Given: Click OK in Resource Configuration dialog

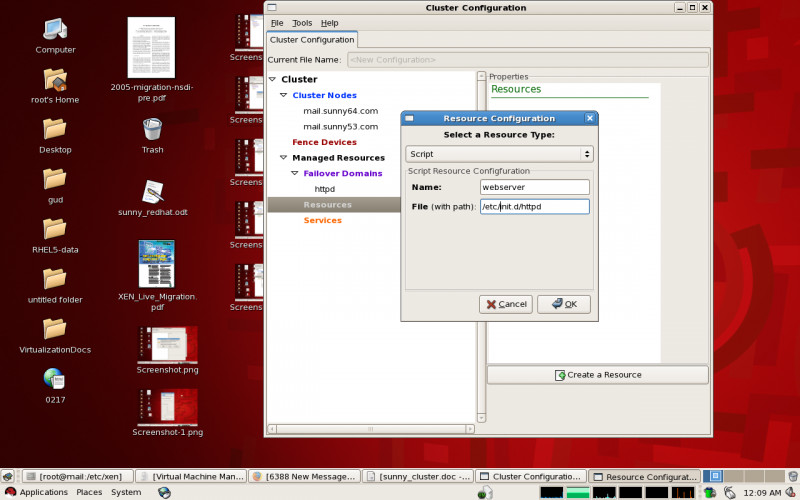Looking at the screenshot, I should click(564, 304).
